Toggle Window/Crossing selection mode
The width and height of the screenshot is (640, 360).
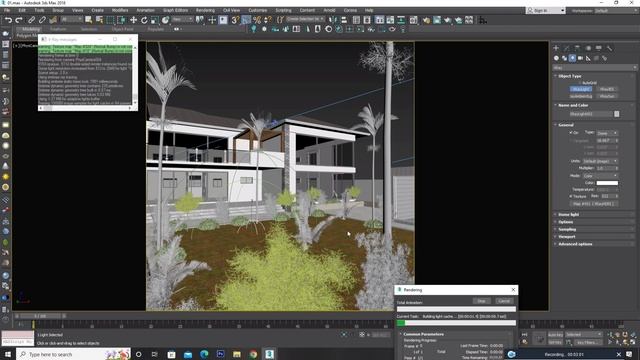(x=121, y=20)
